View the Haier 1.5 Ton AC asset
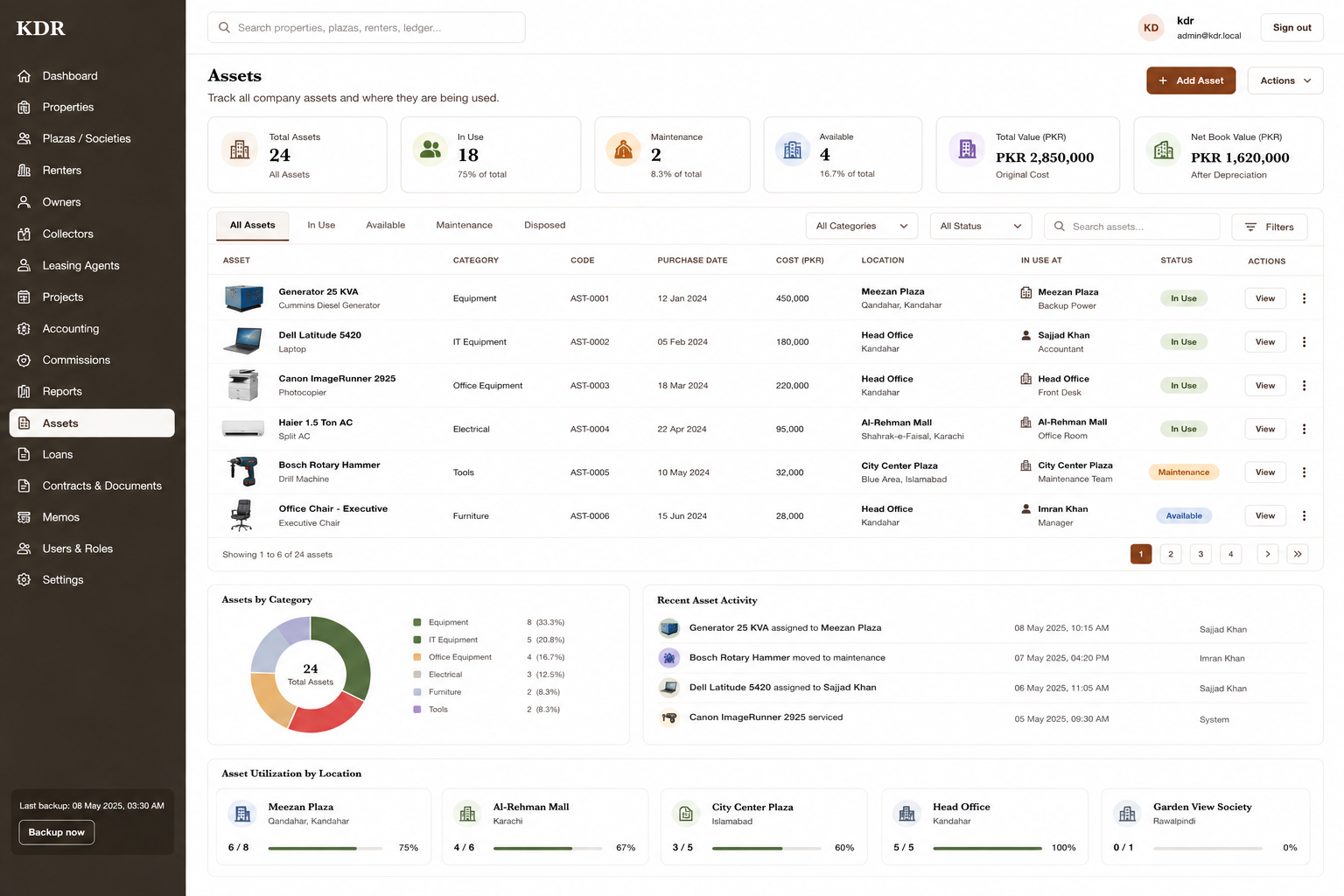 point(1265,429)
